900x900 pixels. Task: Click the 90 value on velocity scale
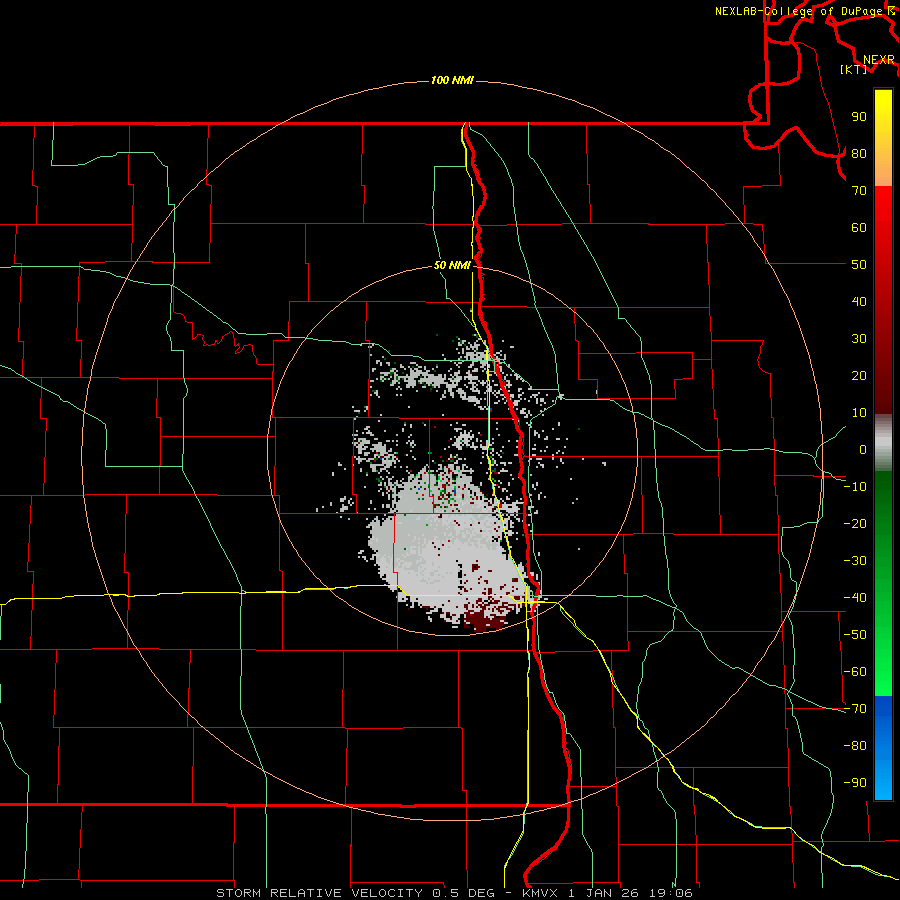[859, 117]
